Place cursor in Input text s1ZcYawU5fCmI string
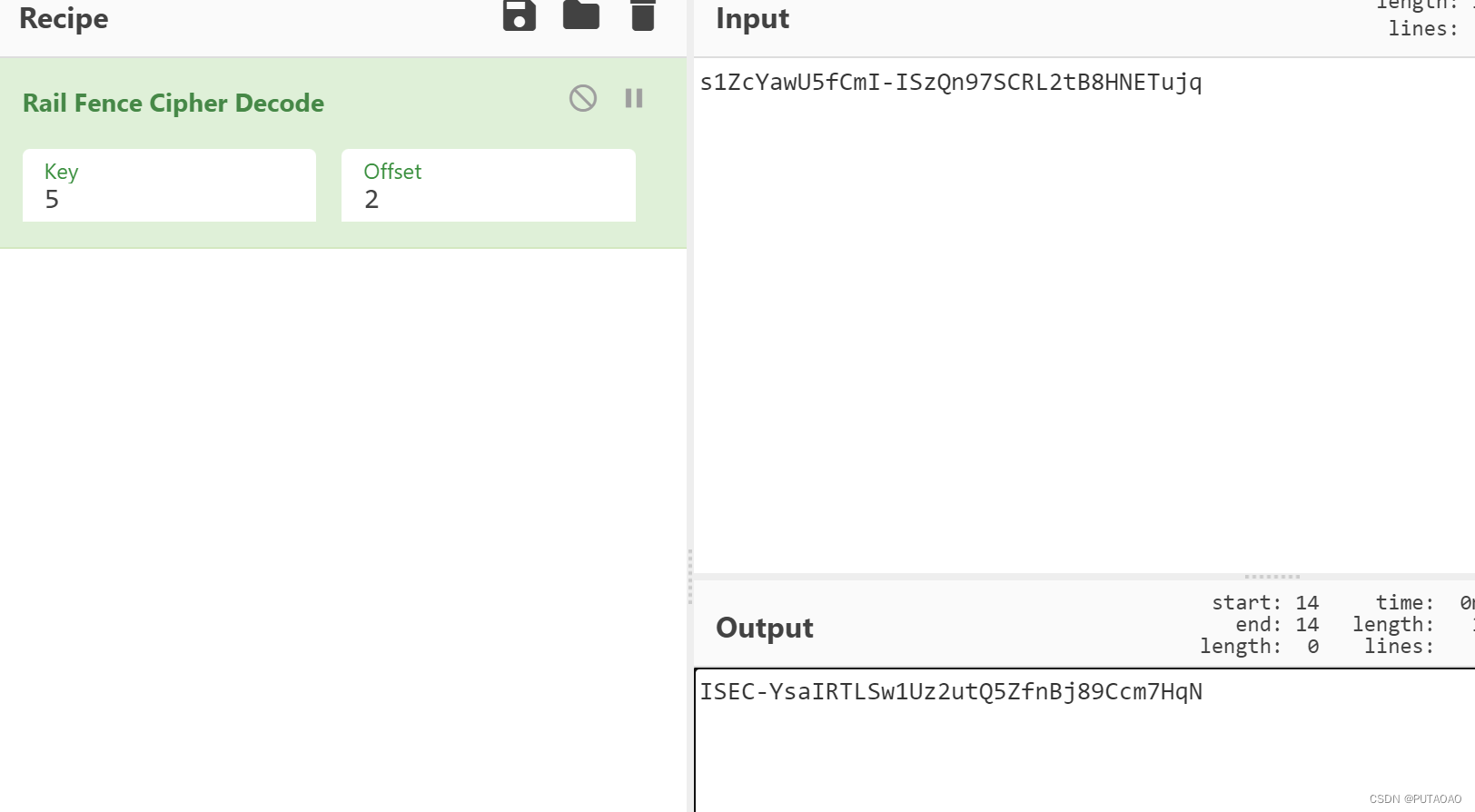Viewport: 1475px width, 812px height. point(951,83)
